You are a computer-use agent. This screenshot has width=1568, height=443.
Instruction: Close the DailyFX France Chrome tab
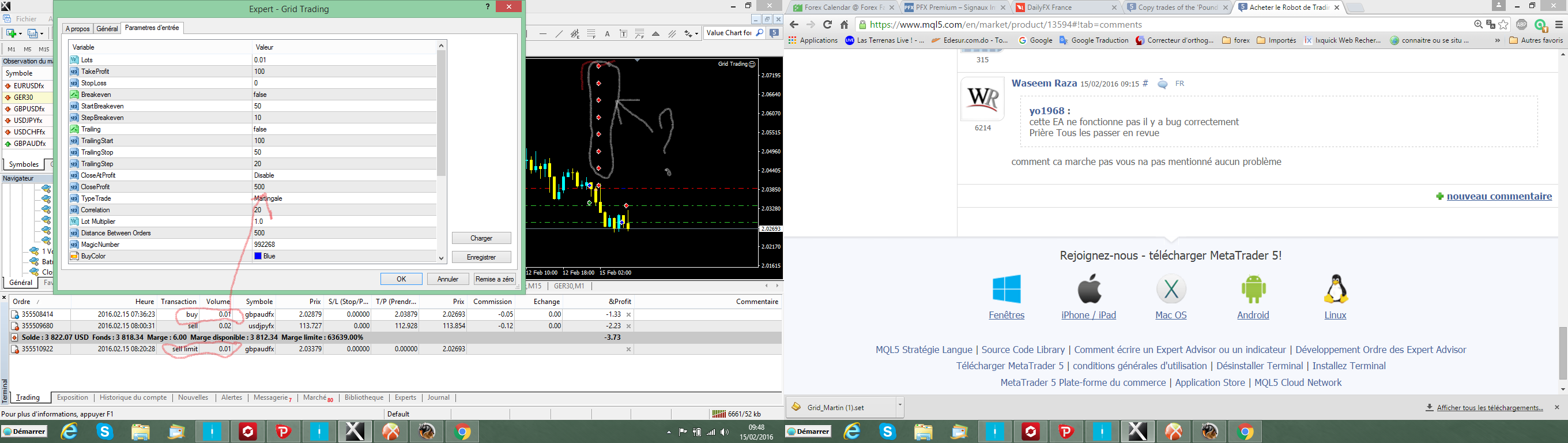[1114, 7]
